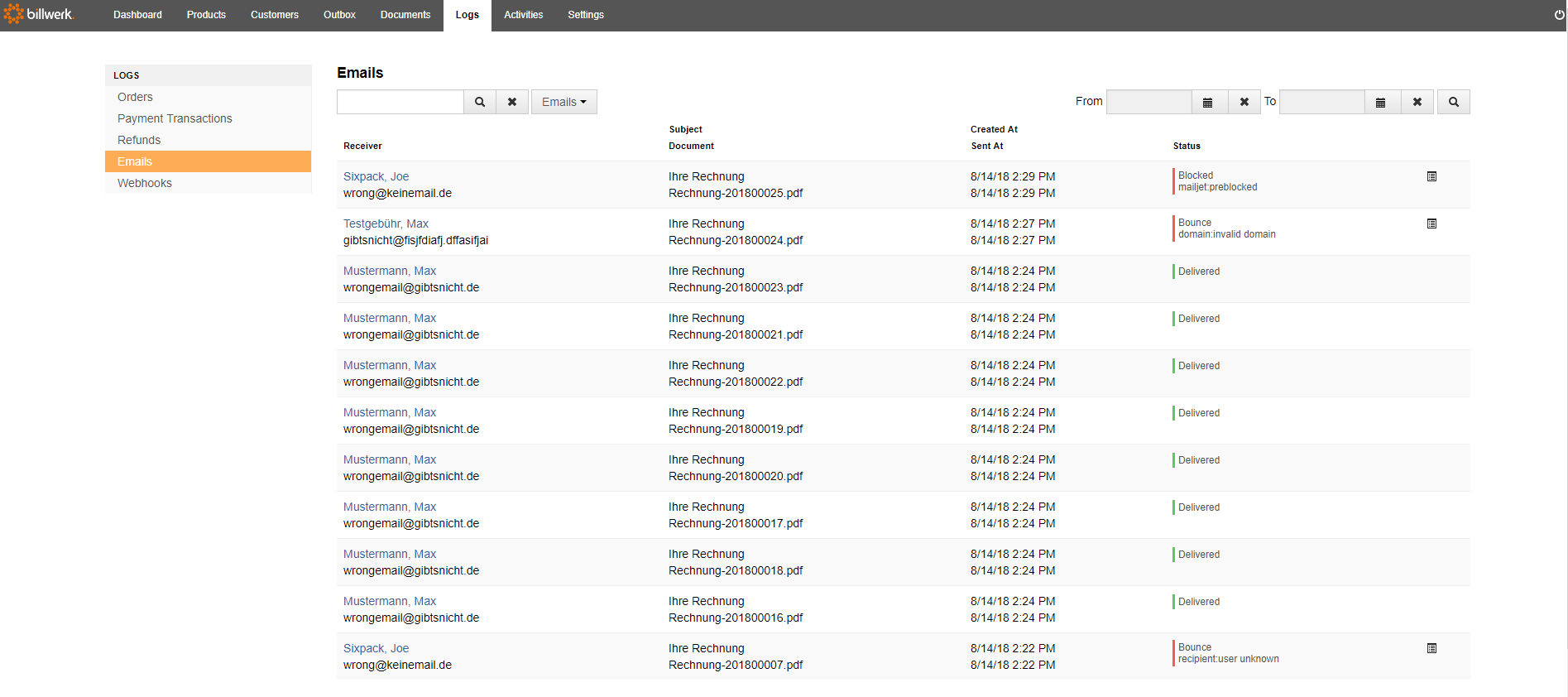Image resolution: width=1568 pixels, height=697 pixels.
Task: Click domain:invalid domain status text
Action: 1227,234
